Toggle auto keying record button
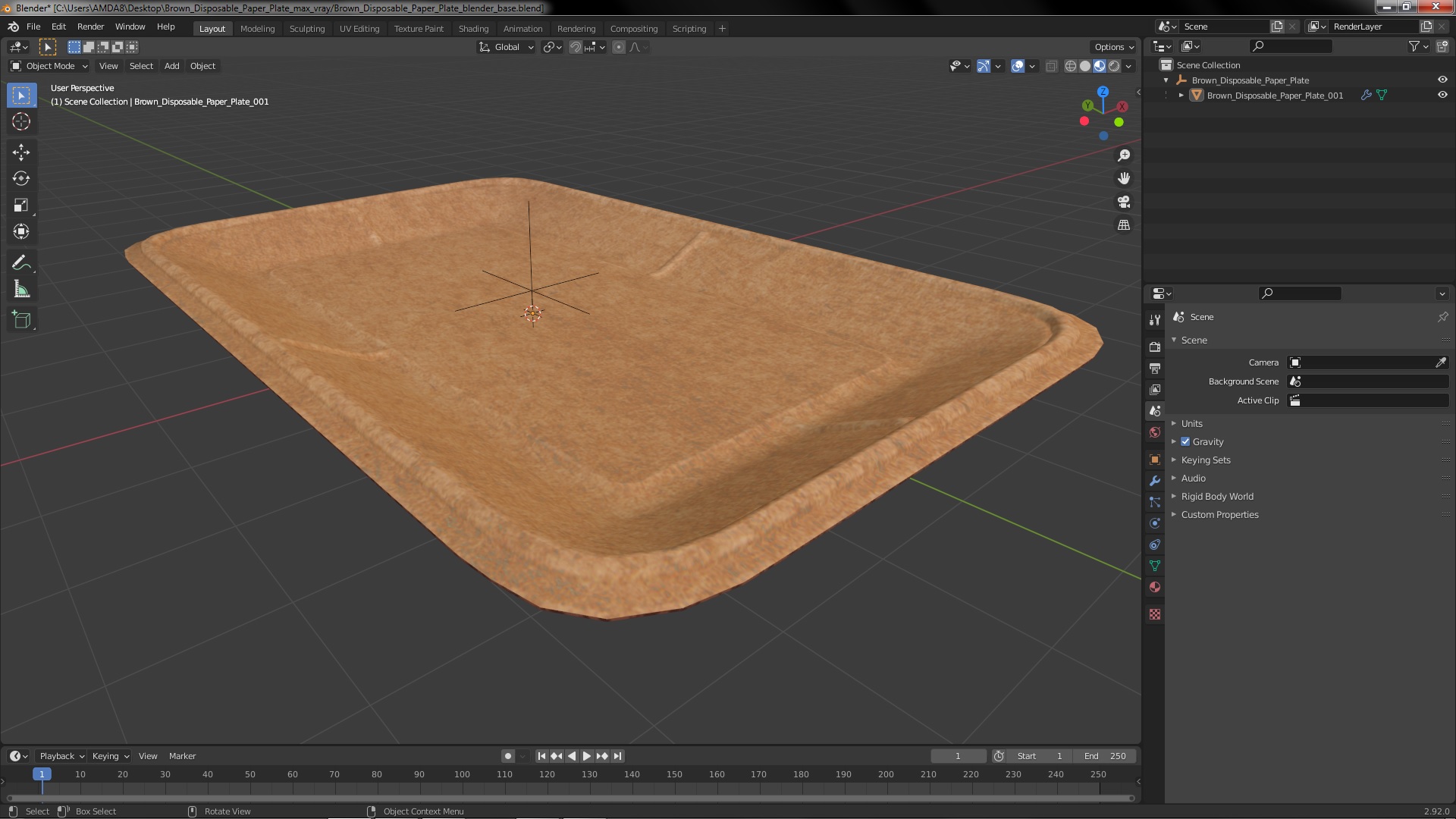This screenshot has height=819, width=1456. pos(507,756)
